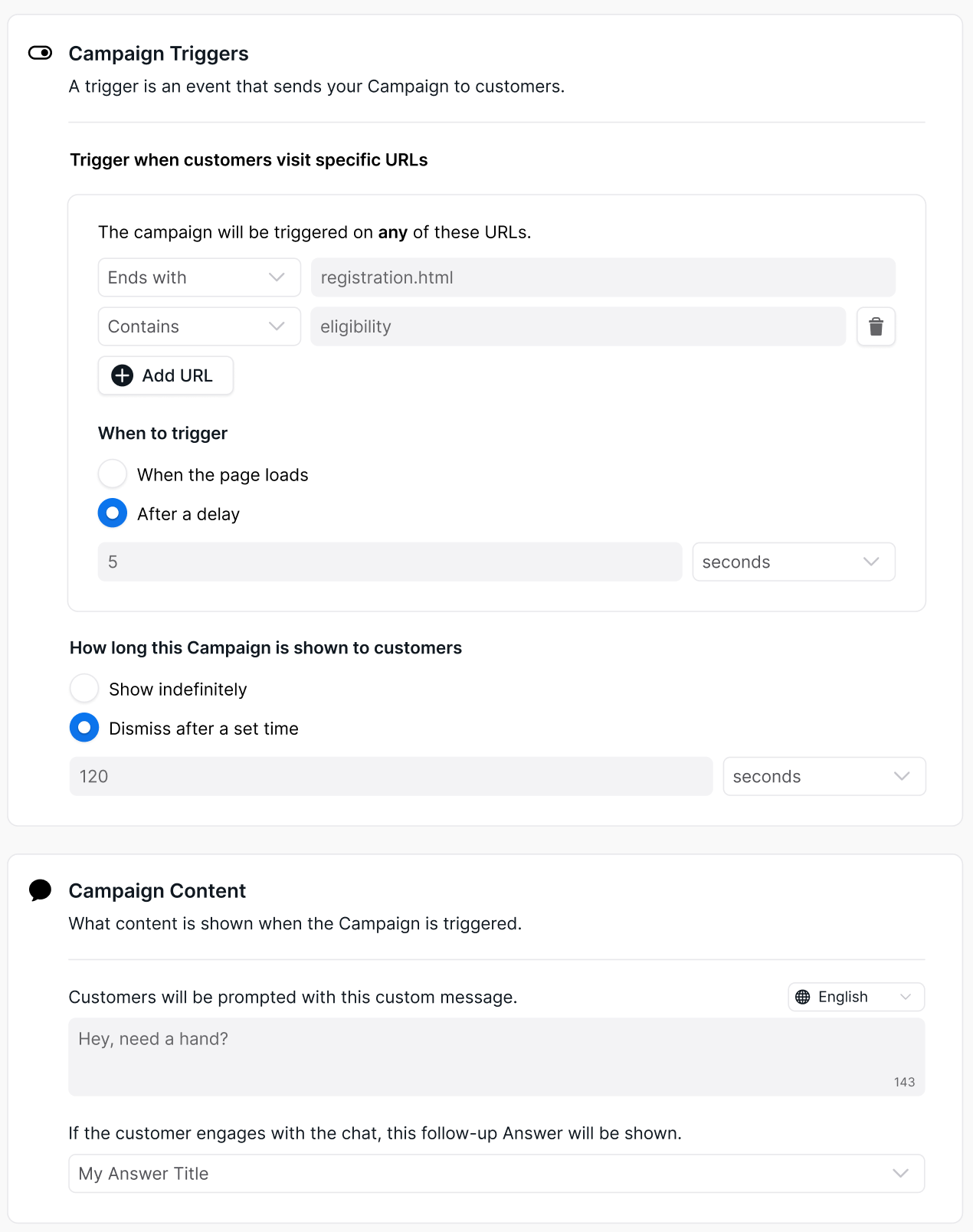Click the Campaign Content speech bubble icon
973x1232 pixels.
pos(40,890)
